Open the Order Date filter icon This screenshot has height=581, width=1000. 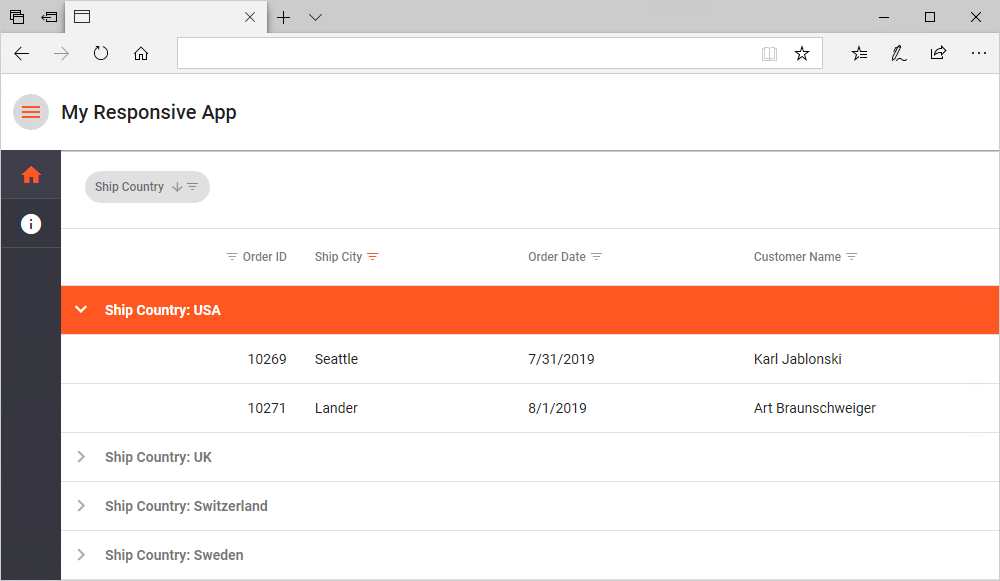click(x=597, y=257)
